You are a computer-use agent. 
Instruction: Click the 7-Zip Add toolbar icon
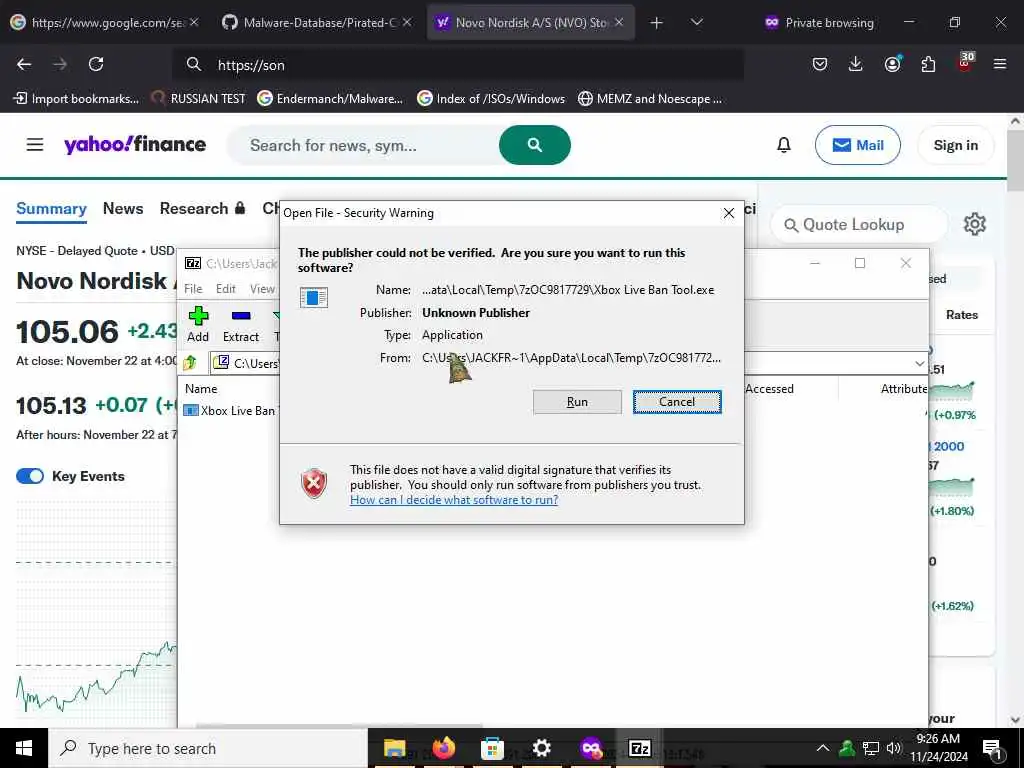click(x=198, y=325)
